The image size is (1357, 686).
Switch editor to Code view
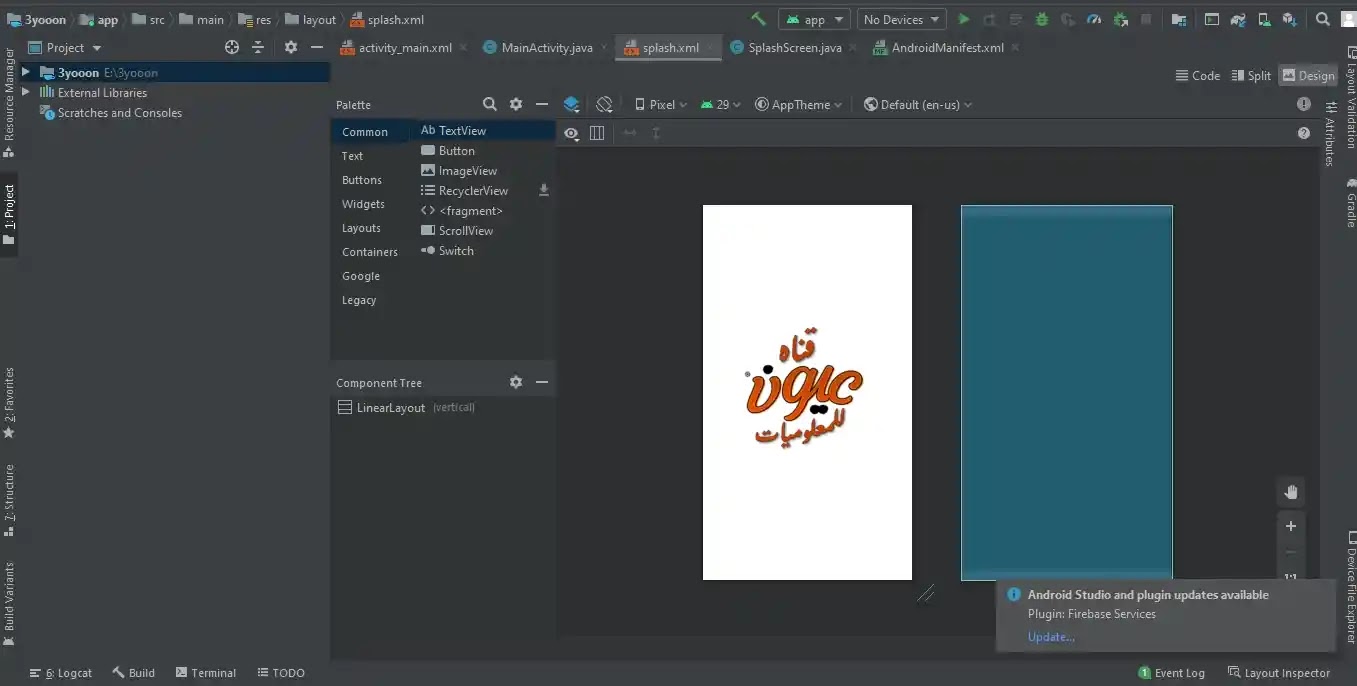pos(1197,76)
